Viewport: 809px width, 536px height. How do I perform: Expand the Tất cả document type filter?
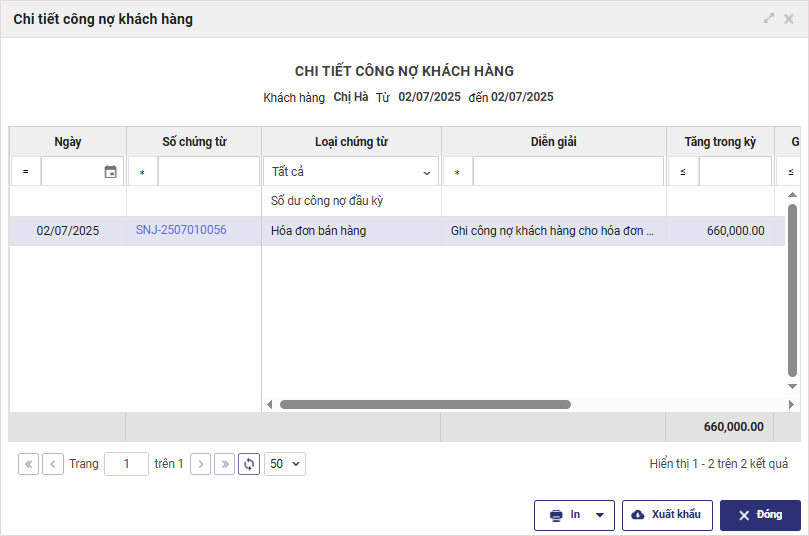click(x=350, y=172)
